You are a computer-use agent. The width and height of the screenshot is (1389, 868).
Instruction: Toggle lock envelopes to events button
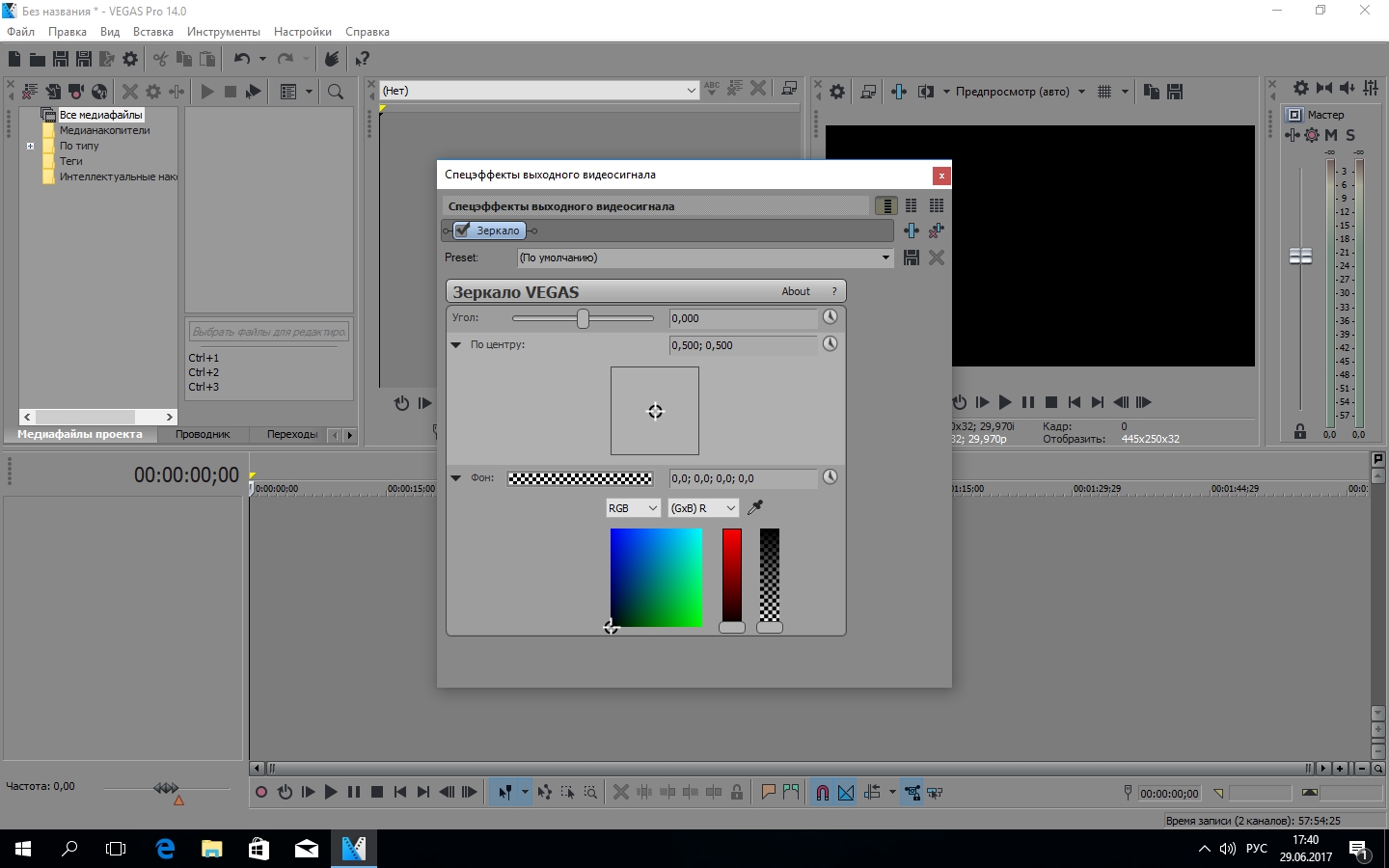point(912,792)
